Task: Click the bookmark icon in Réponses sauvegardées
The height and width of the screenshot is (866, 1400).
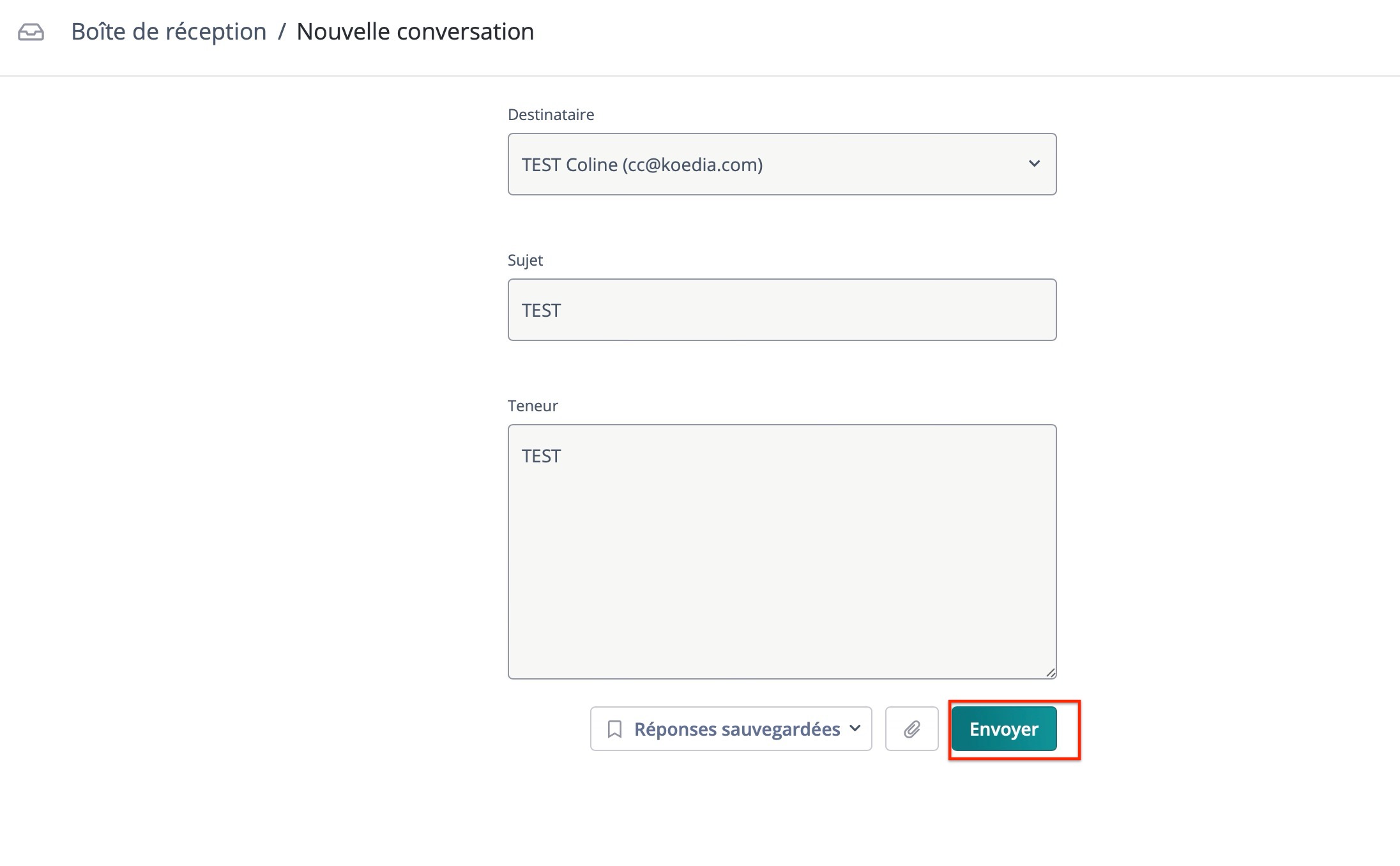Action: [x=614, y=729]
